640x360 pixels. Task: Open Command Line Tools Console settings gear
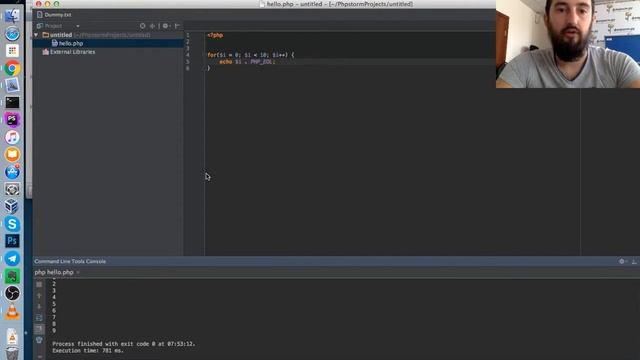coord(622,261)
